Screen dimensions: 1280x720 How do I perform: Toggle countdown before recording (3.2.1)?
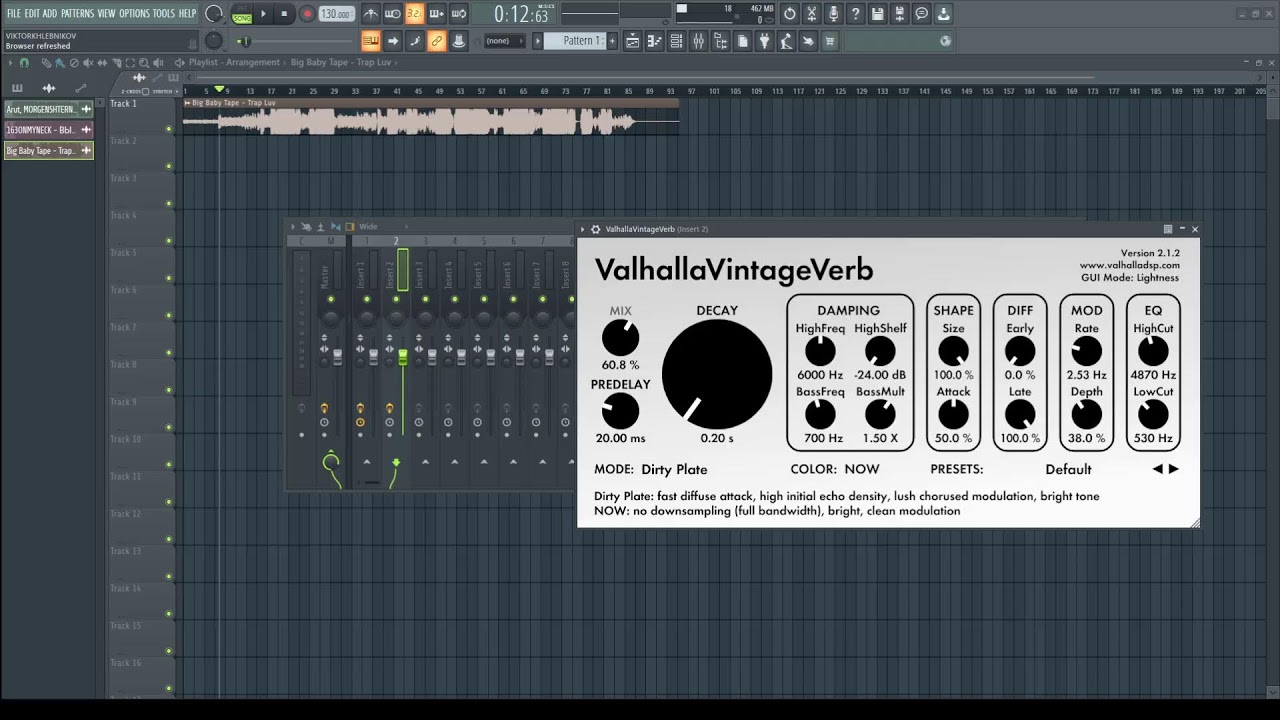point(414,14)
